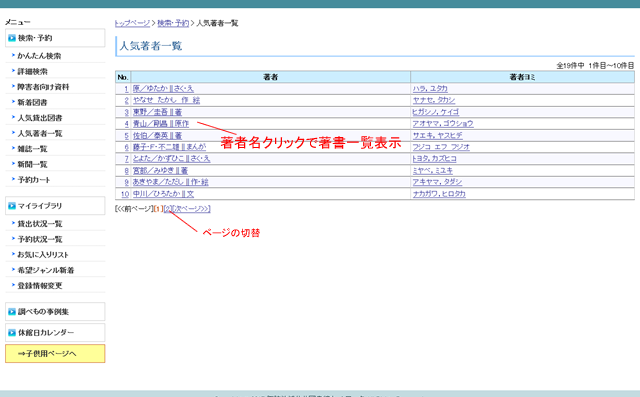Image resolution: width=640 pixels, height=397 pixels.
Task: Click the 検索・予約 menu header icon
Action: click(12, 38)
